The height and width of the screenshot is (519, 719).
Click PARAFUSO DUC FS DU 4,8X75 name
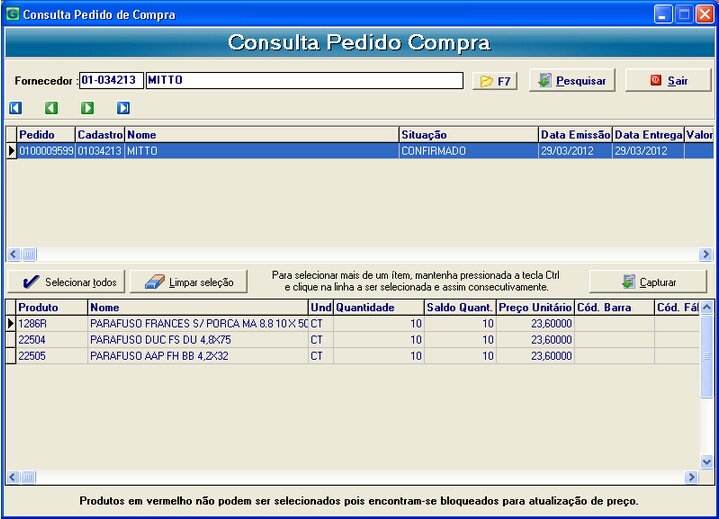[x=160, y=340]
